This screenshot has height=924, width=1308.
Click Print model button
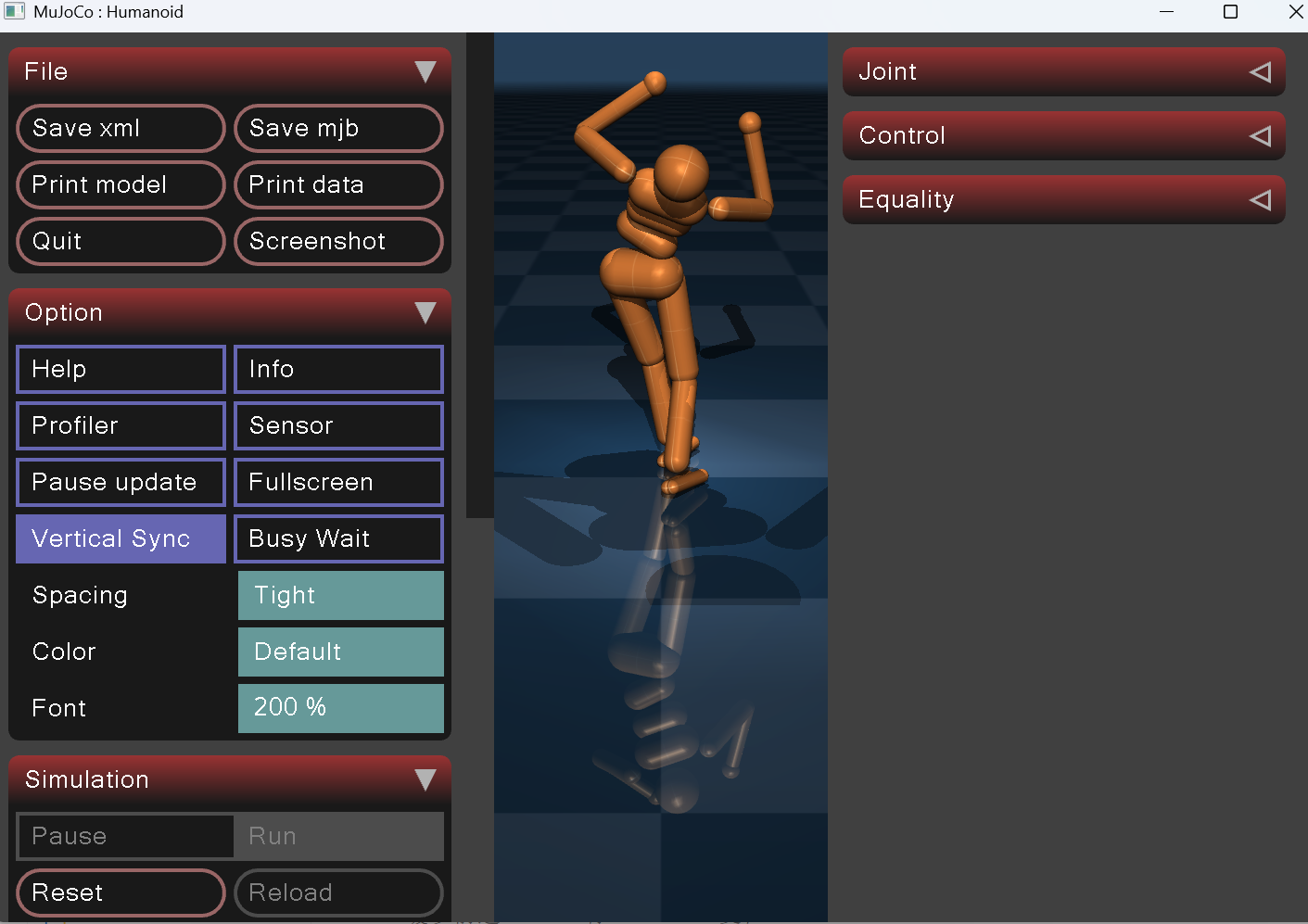coord(121,184)
